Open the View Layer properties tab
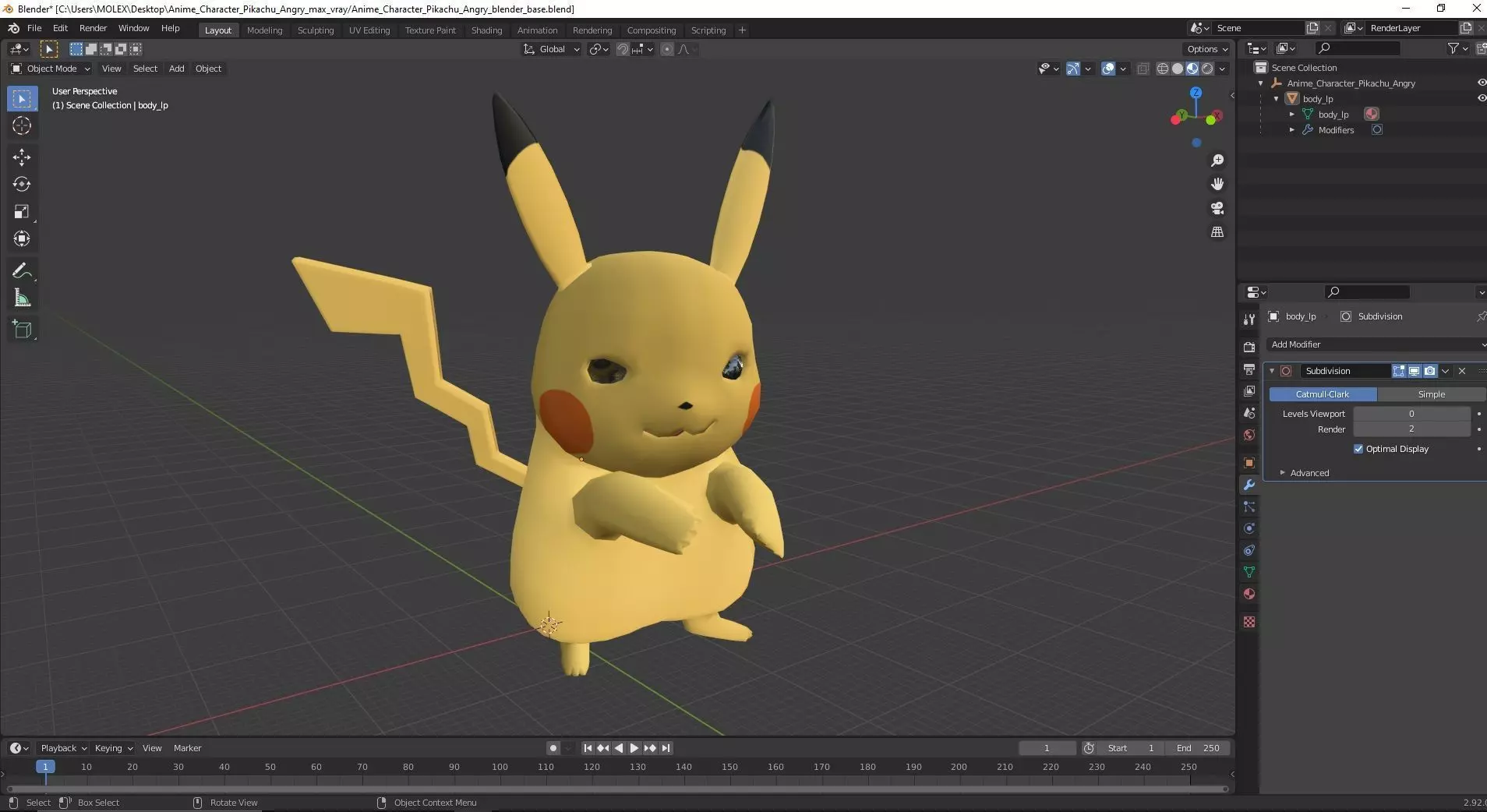 point(1249,390)
